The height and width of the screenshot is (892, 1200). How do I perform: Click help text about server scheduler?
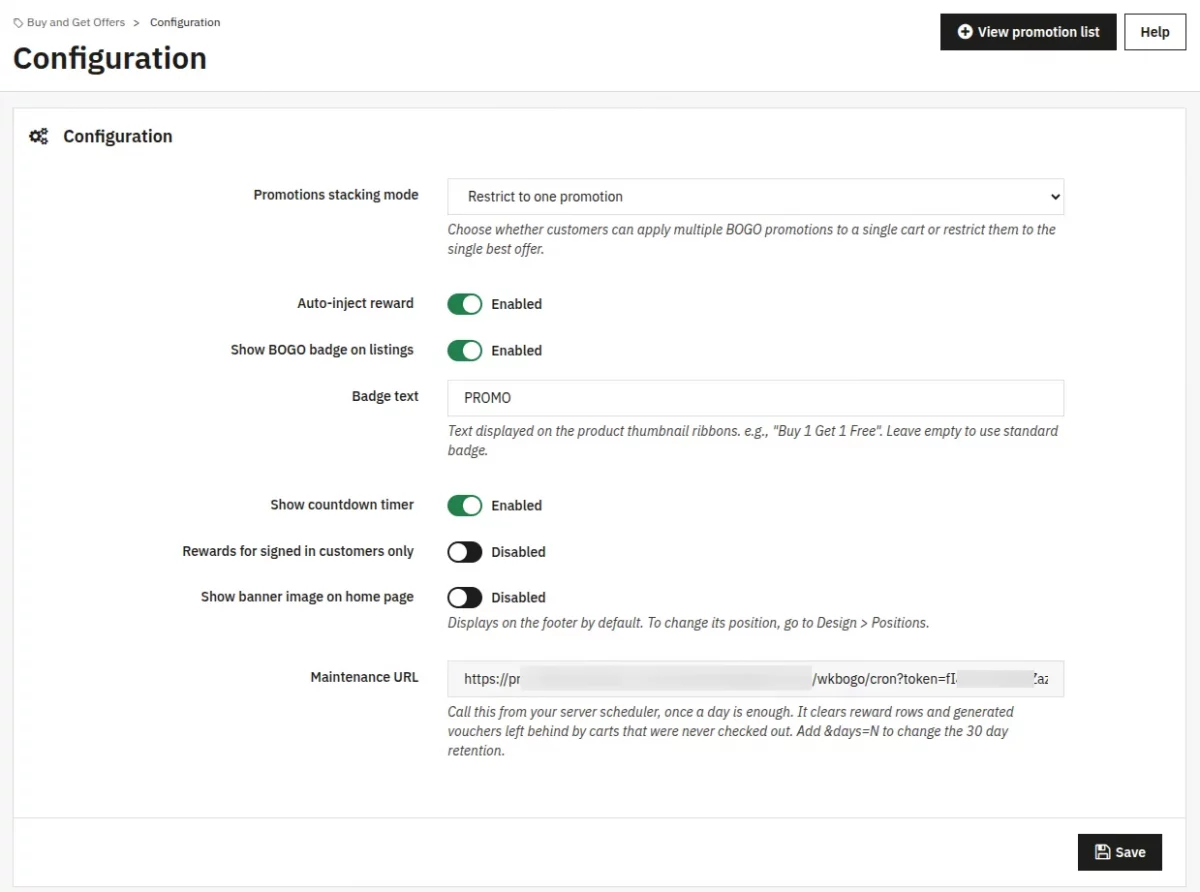pos(731,731)
